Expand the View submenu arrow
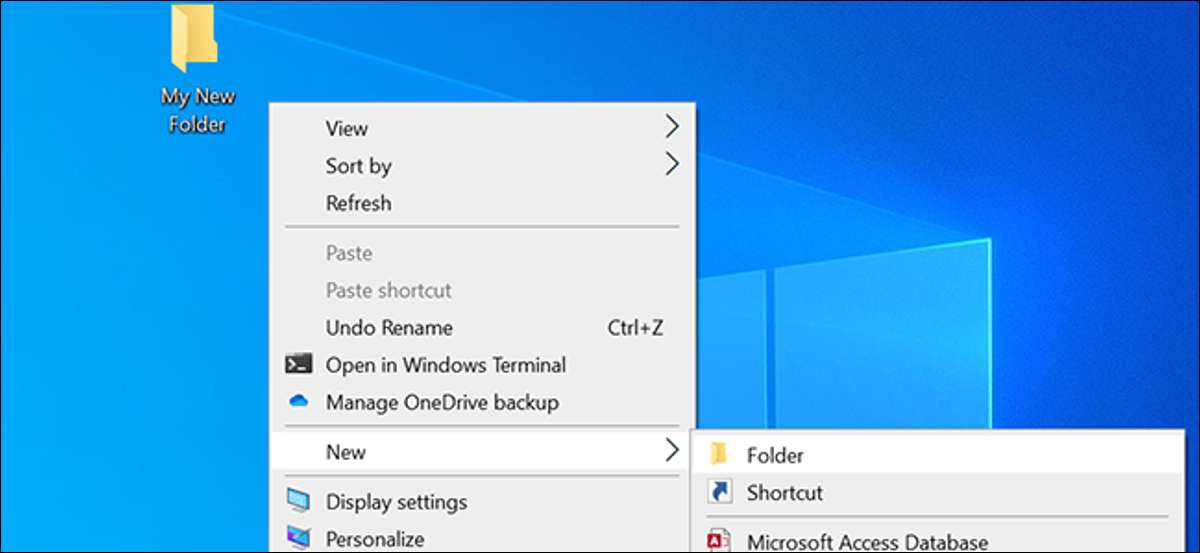The image size is (1200, 553). click(672, 127)
